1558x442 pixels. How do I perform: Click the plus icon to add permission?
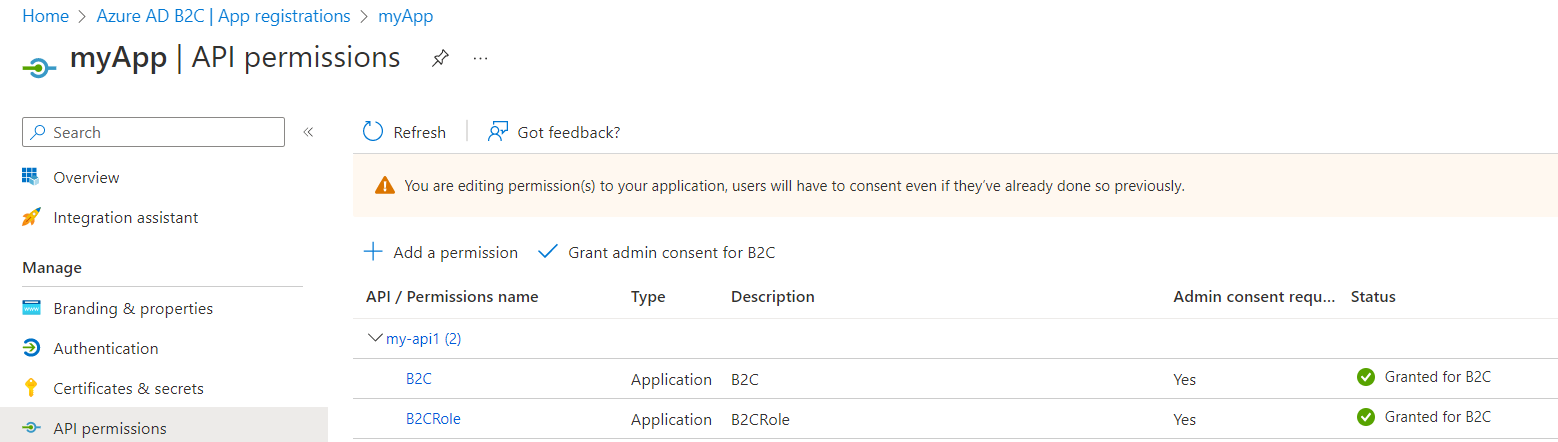tap(373, 252)
